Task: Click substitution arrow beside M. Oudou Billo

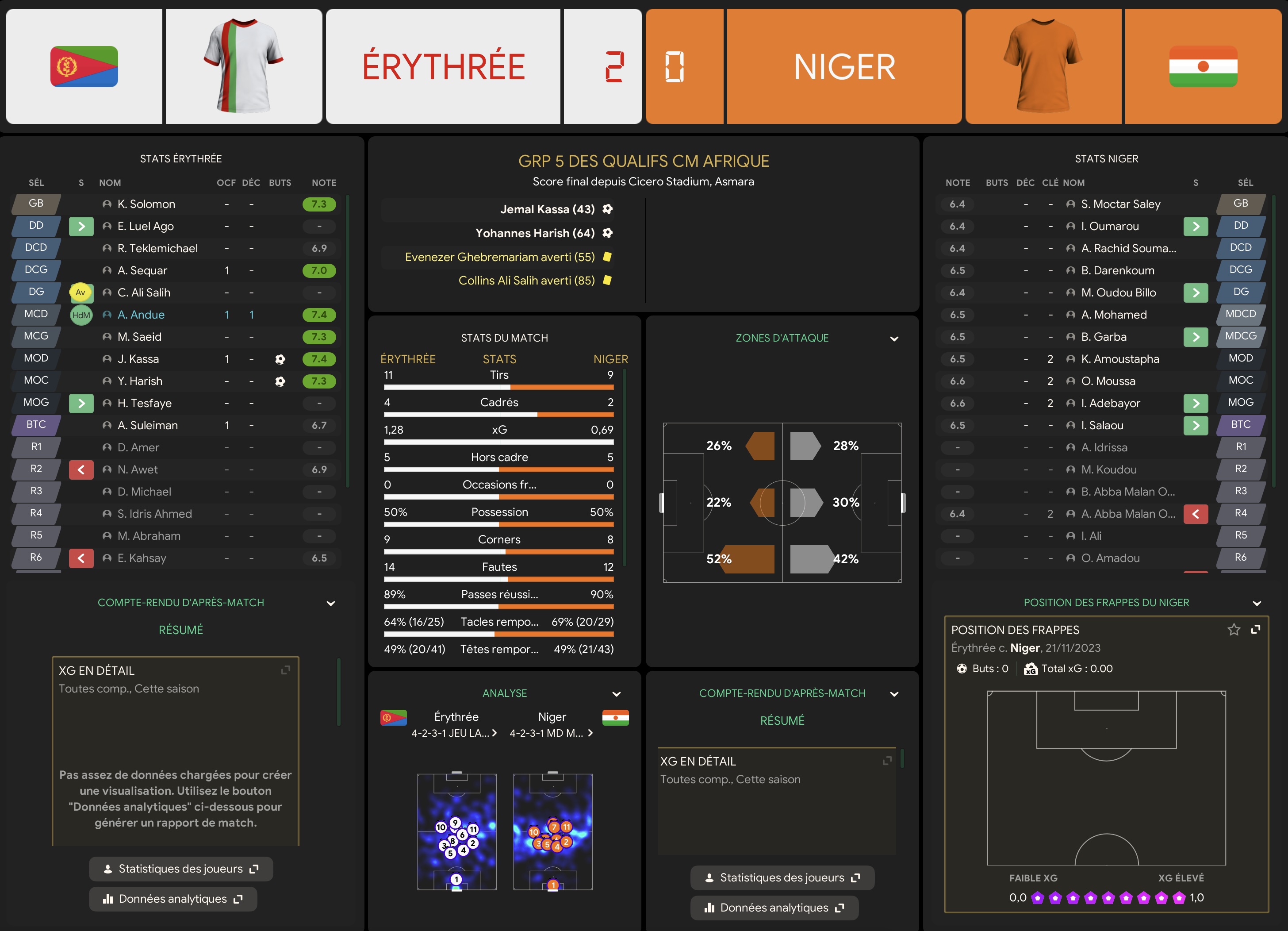Action: point(1196,292)
